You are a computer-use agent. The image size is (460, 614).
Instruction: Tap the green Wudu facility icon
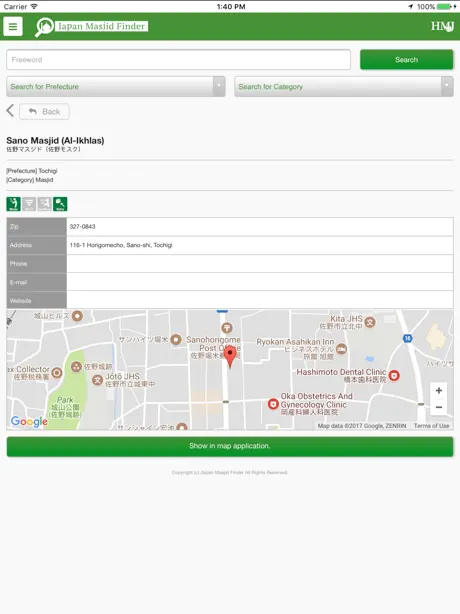click(x=14, y=204)
